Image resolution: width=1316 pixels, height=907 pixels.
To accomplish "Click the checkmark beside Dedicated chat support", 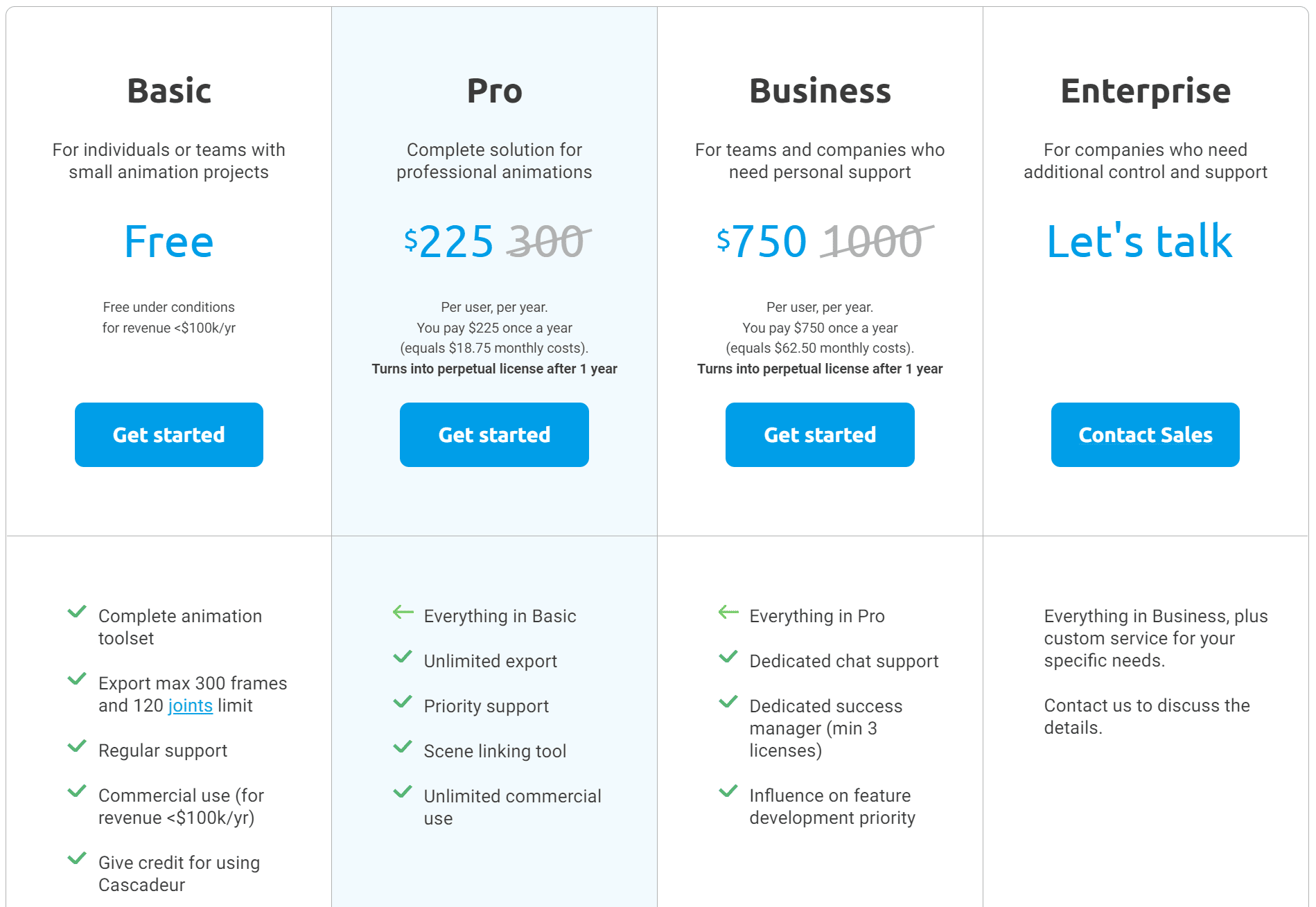I will [x=728, y=657].
